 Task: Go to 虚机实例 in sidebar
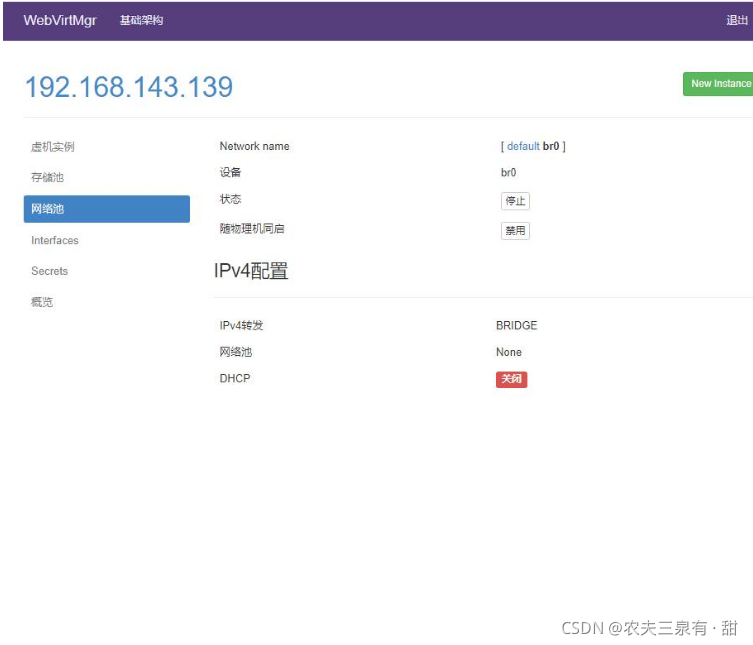tap(53, 146)
